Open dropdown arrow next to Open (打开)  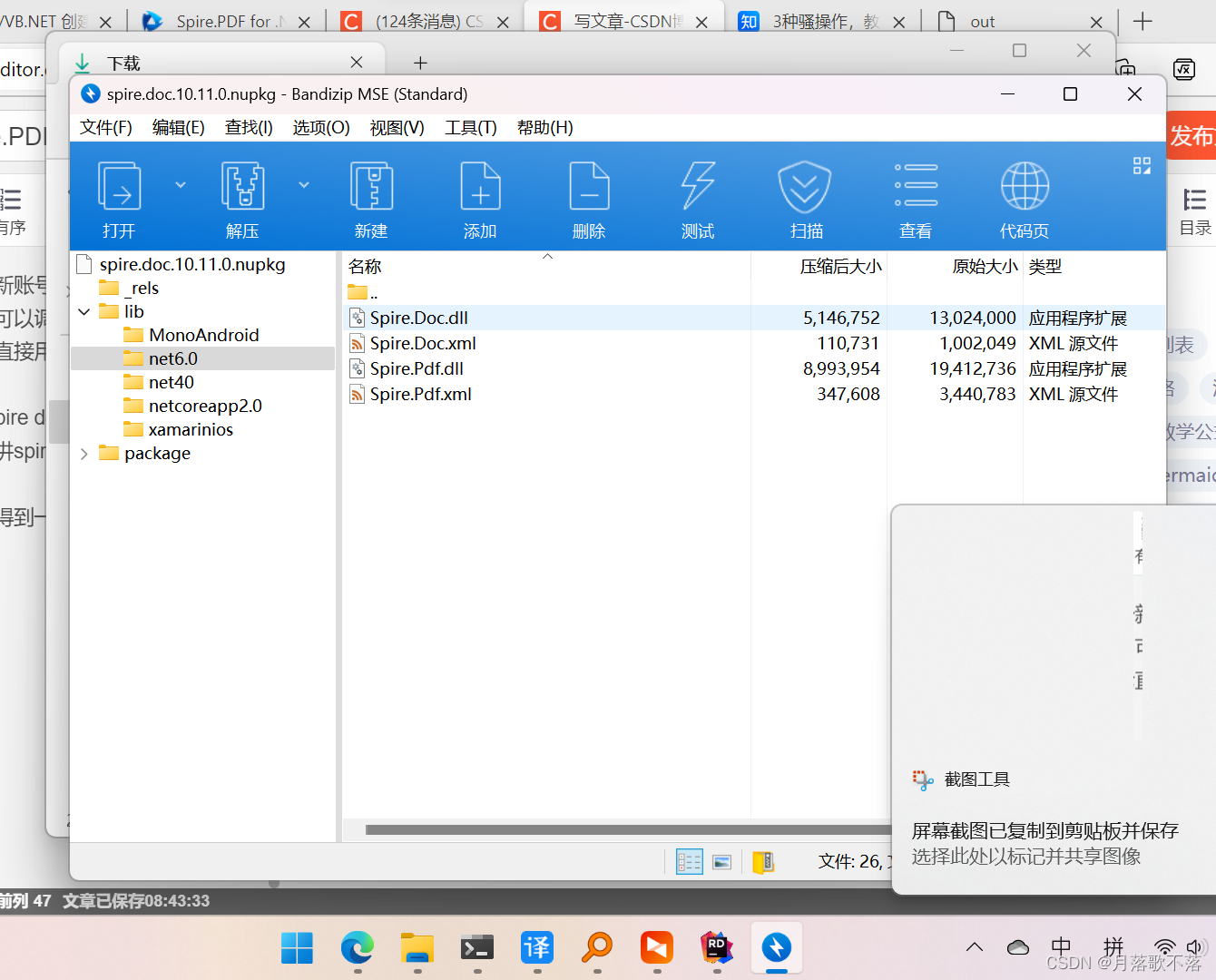(x=181, y=184)
